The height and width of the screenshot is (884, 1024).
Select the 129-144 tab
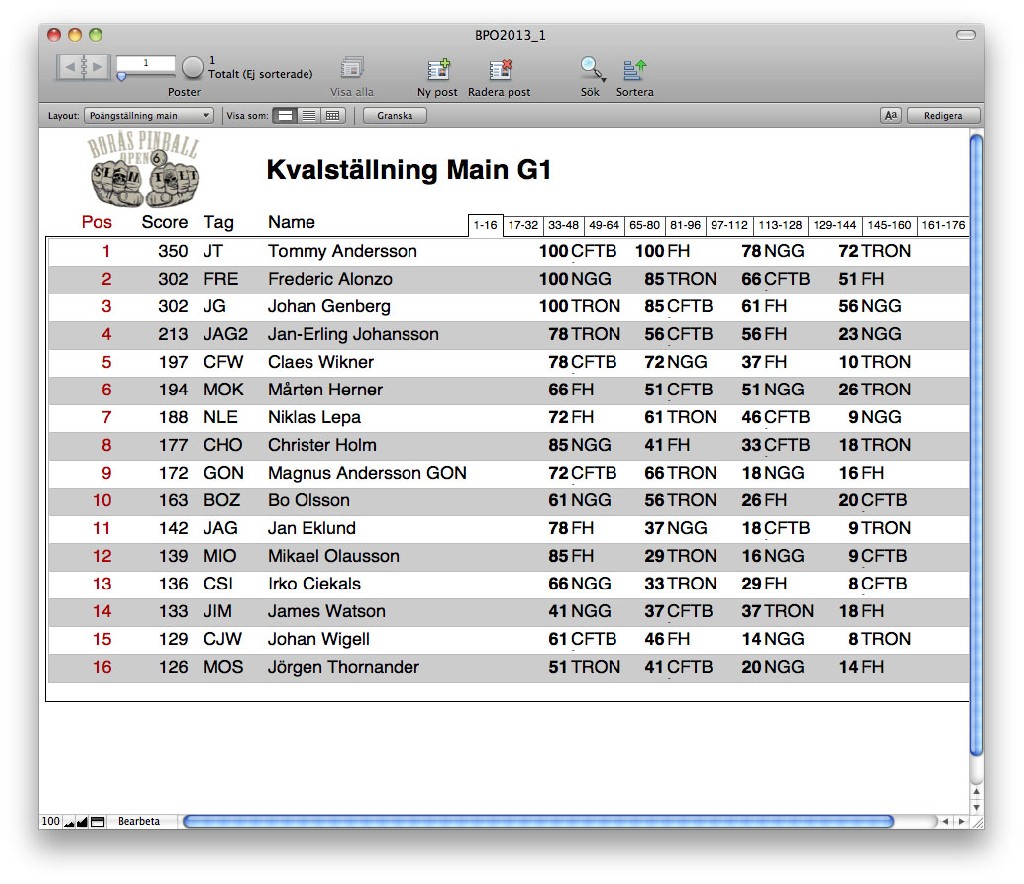(x=835, y=225)
